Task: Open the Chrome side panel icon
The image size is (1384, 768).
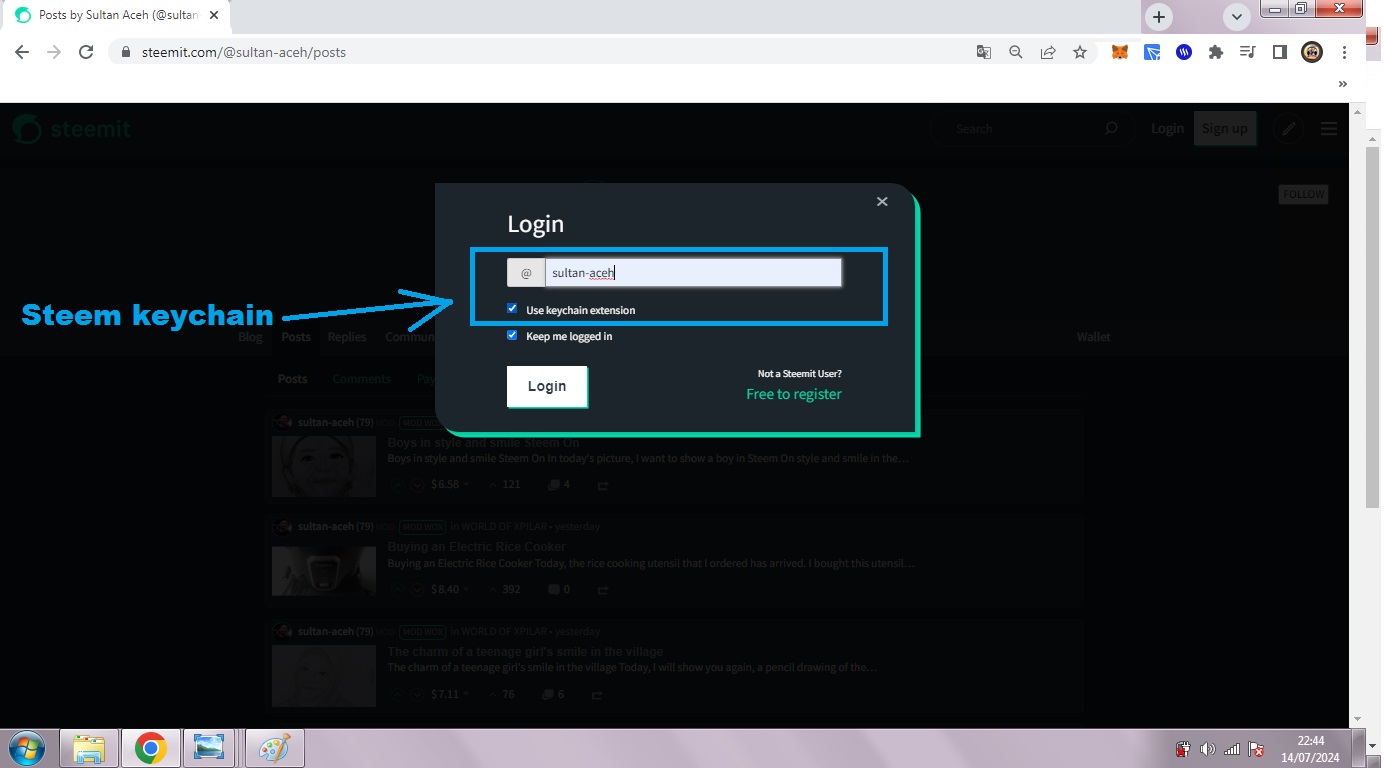Action: click(x=1279, y=52)
